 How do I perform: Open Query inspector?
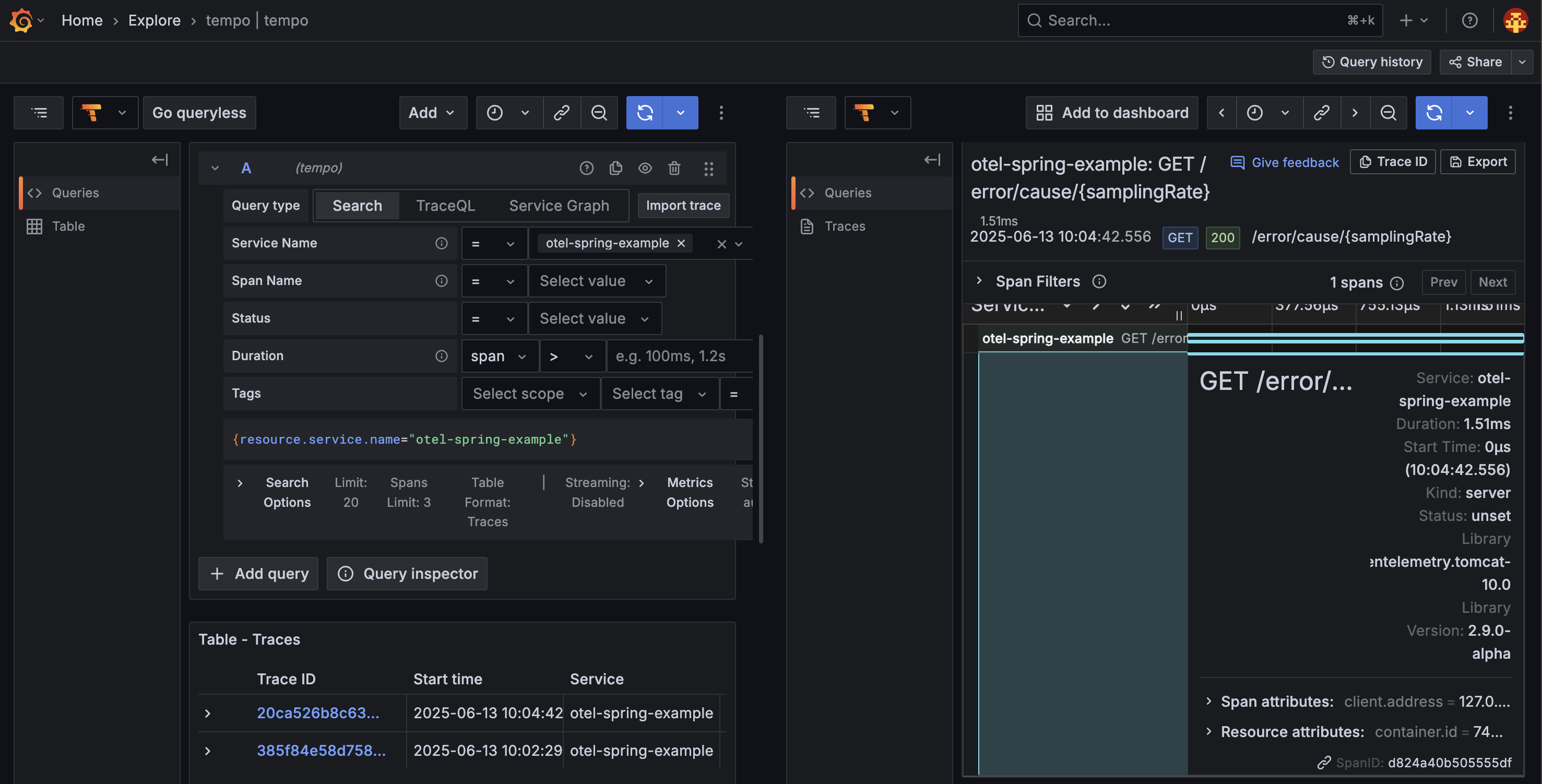pyautogui.click(x=407, y=573)
